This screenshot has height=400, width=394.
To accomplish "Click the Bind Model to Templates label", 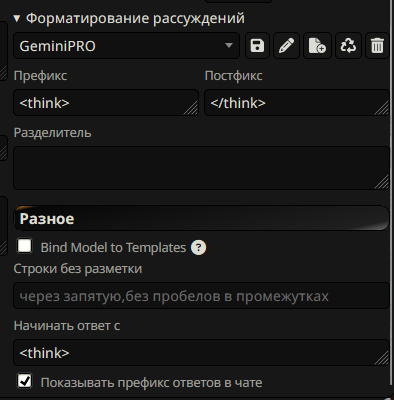I will [113, 248].
